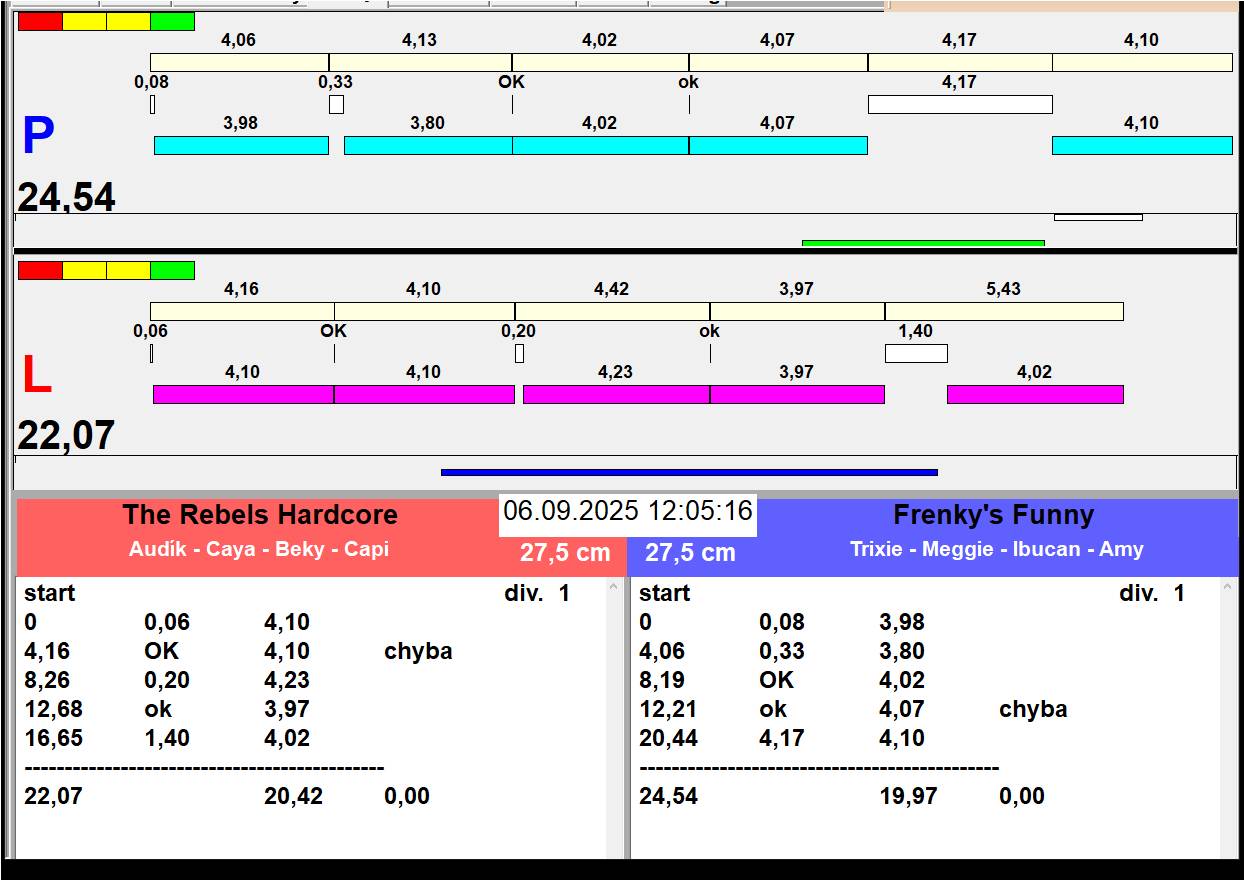Click 'div. 1' in The Rebels Hardcore panel
This screenshot has height=880, width=1244.
pos(537,593)
